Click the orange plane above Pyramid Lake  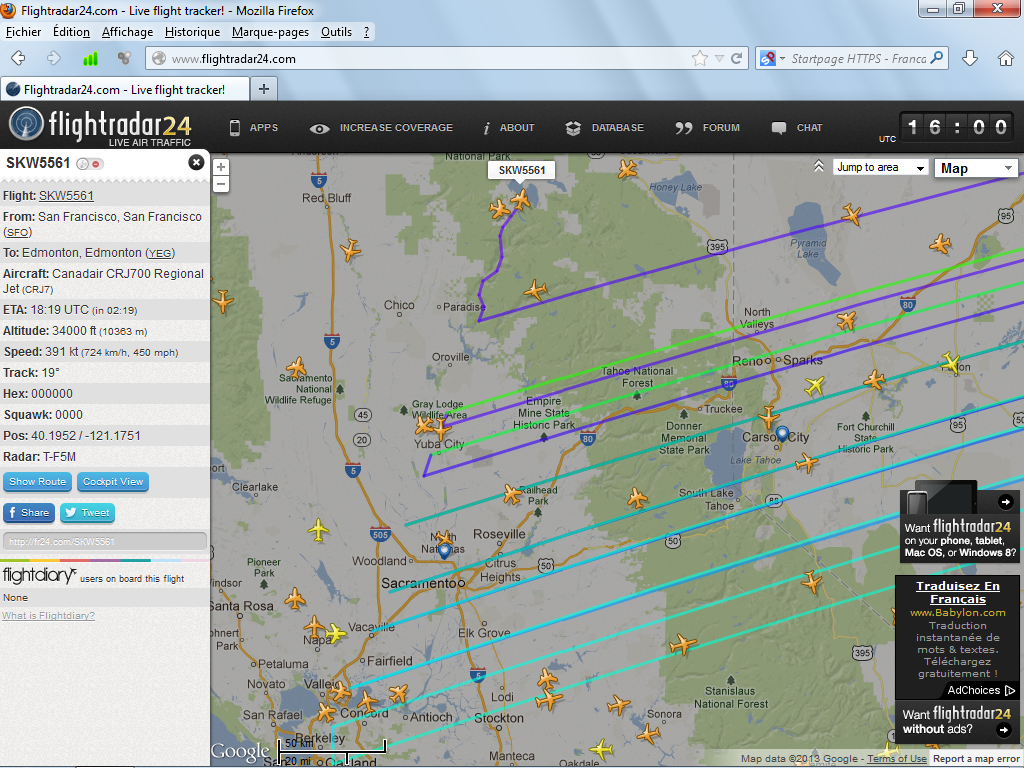tap(852, 214)
